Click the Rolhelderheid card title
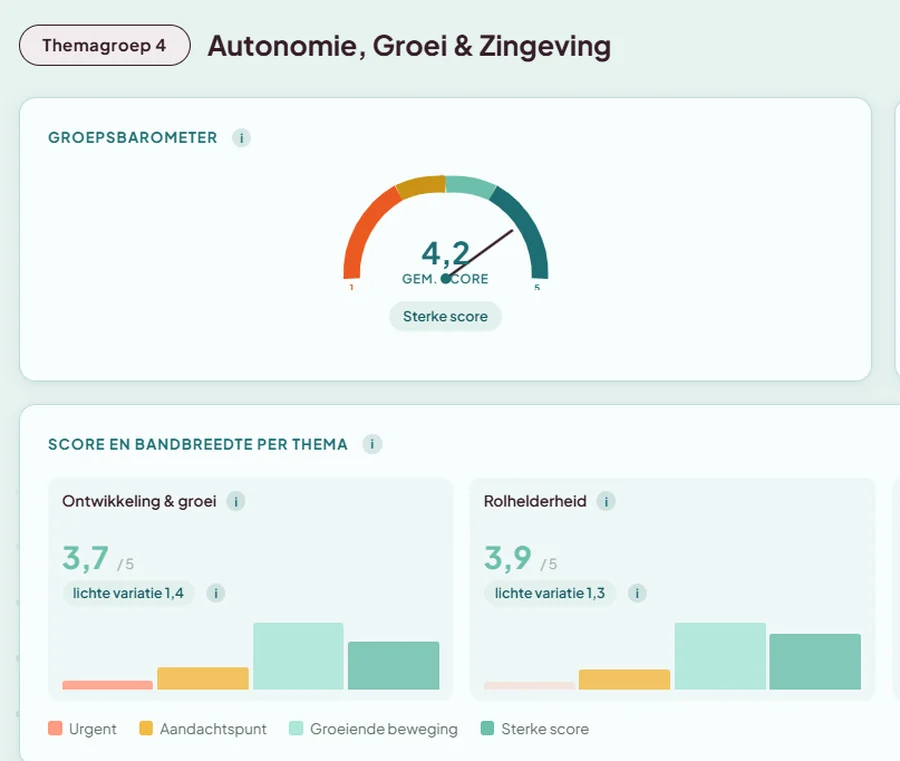Screen dimensions: 900x761 pyautogui.click(x=535, y=501)
